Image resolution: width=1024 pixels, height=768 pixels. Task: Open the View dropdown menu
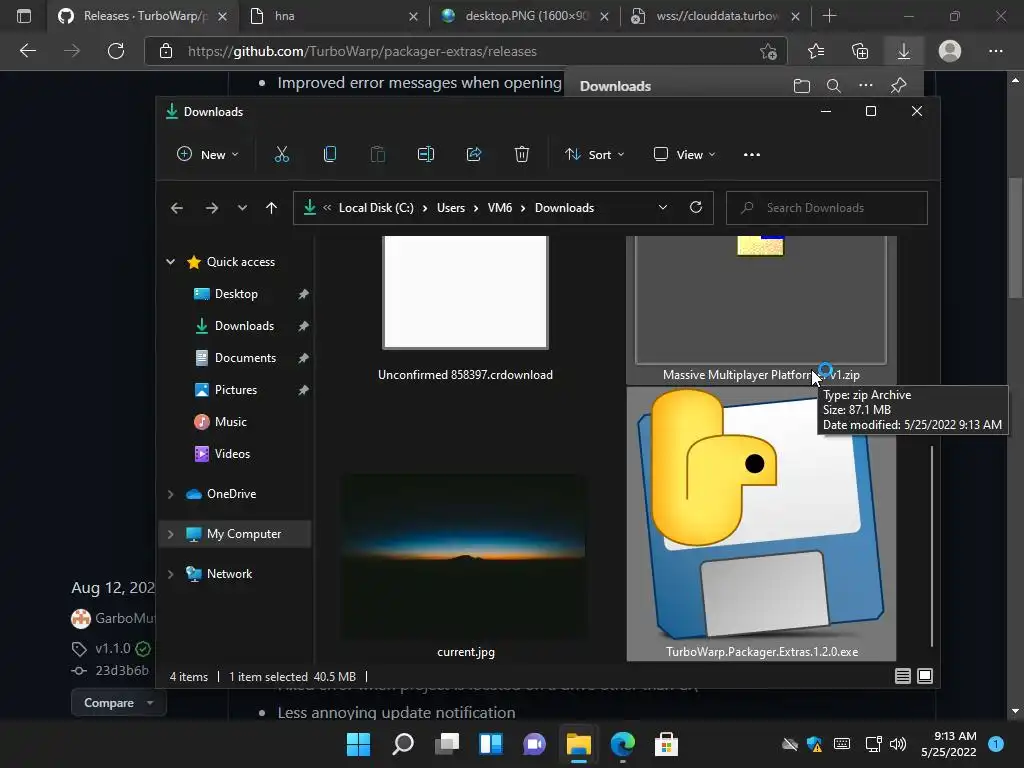pos(685,154)
